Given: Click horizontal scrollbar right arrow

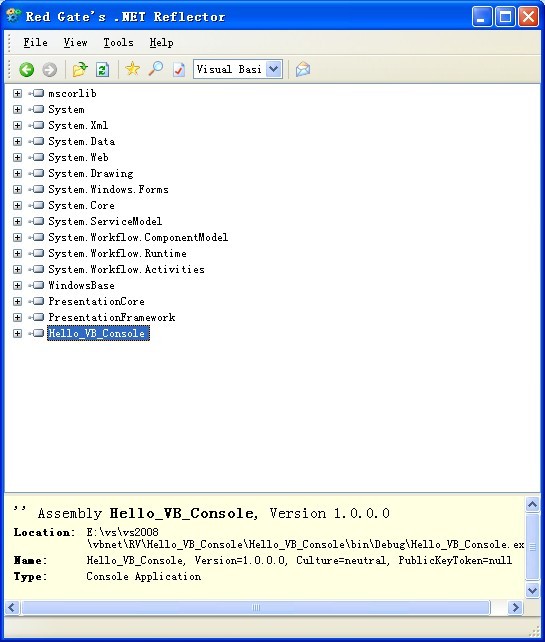Looking at the screenshot, I should tap(515, 607).
